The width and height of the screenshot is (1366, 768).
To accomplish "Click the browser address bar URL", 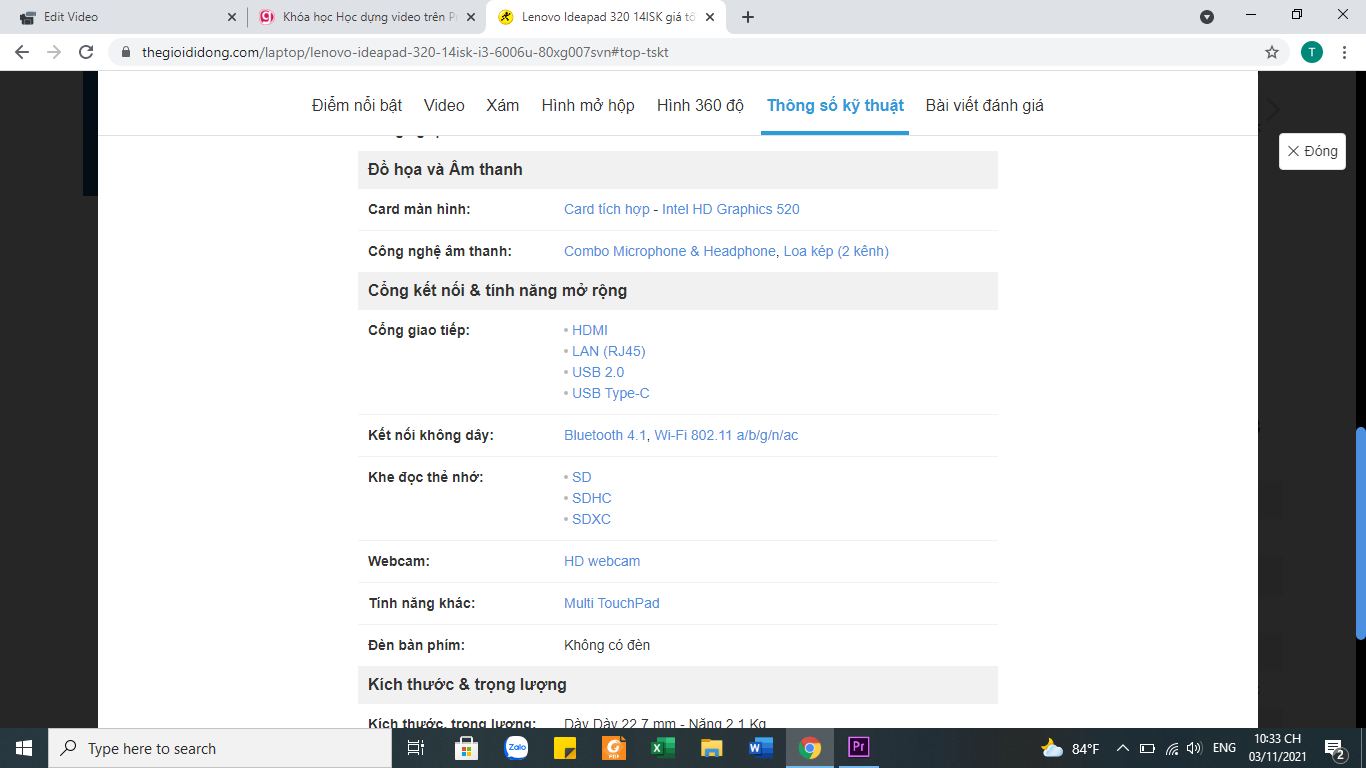I will (405, 52).
